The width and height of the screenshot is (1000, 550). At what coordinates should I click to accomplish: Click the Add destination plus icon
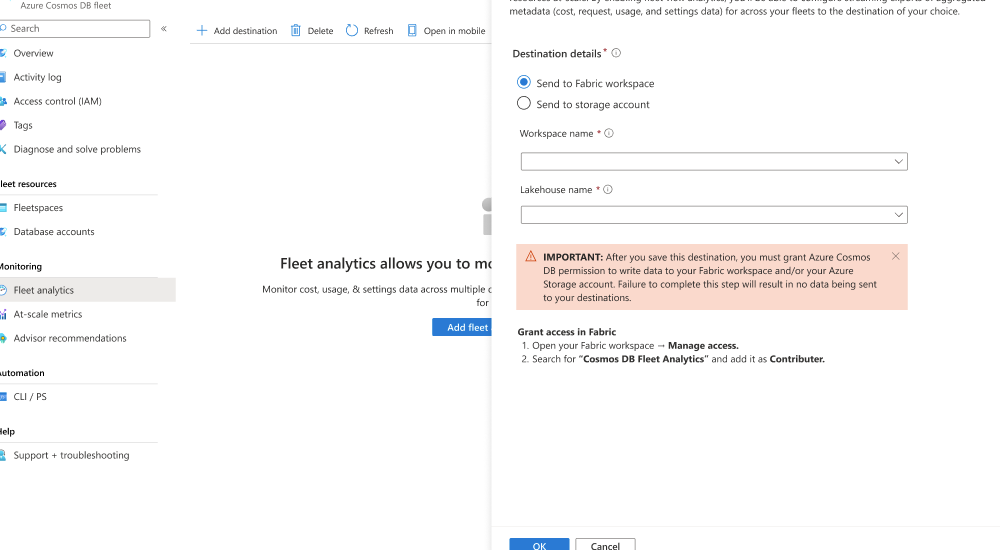click(x=202, y=31)
